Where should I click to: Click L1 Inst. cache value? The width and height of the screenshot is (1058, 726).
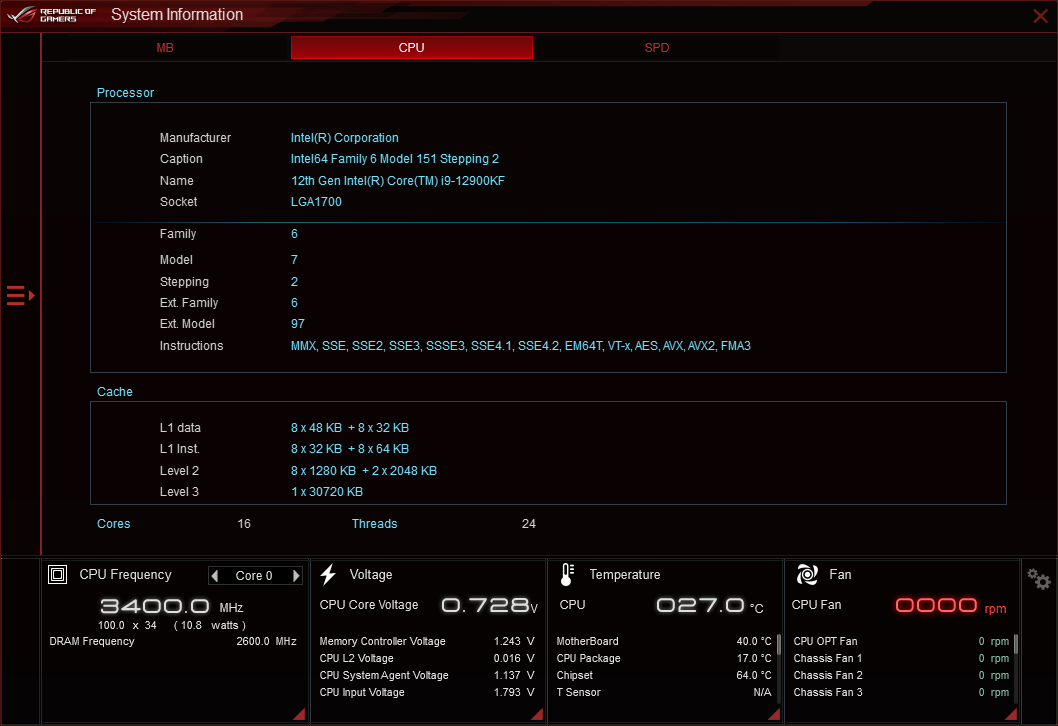350,449
